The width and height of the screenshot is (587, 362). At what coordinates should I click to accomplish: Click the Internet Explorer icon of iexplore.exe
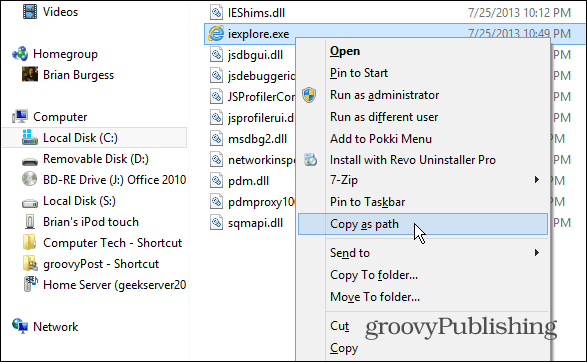tap(216, 34)
